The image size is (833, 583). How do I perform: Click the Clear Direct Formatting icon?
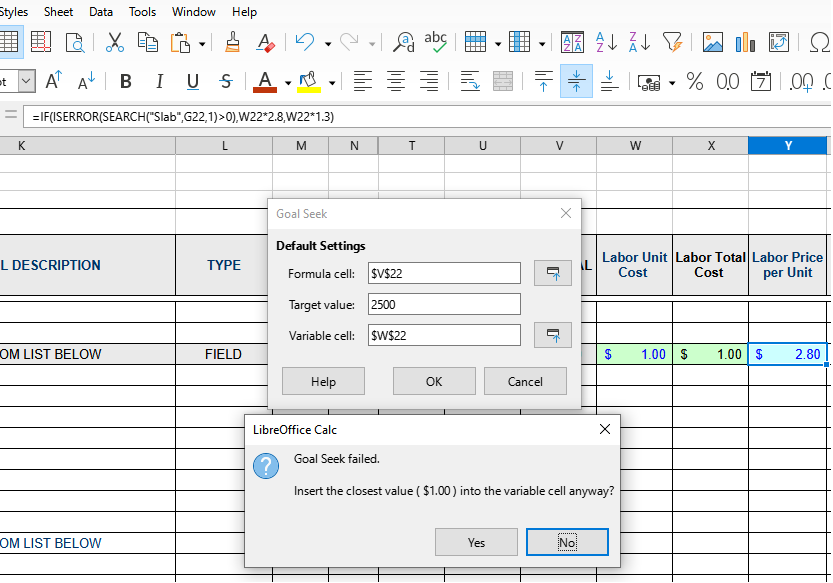tap(265, 43)
